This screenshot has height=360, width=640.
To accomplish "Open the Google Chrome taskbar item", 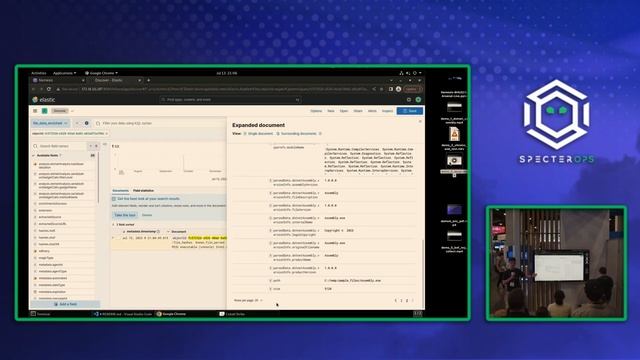I will [x=172, y=314].
